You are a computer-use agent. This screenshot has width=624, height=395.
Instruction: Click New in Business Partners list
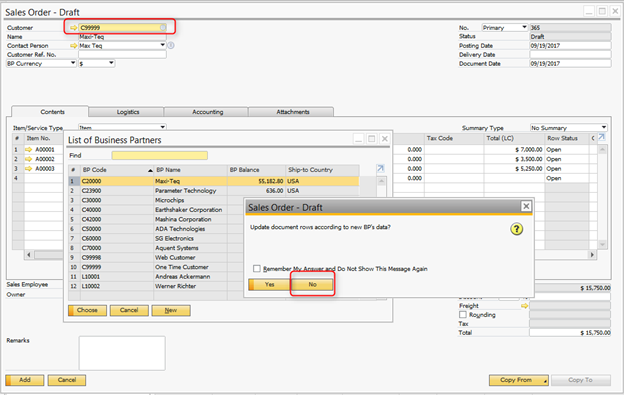point(171,310)
